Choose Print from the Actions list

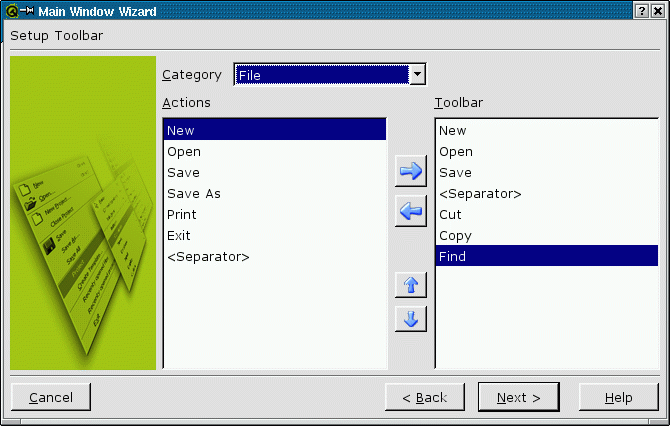[182, 215]
